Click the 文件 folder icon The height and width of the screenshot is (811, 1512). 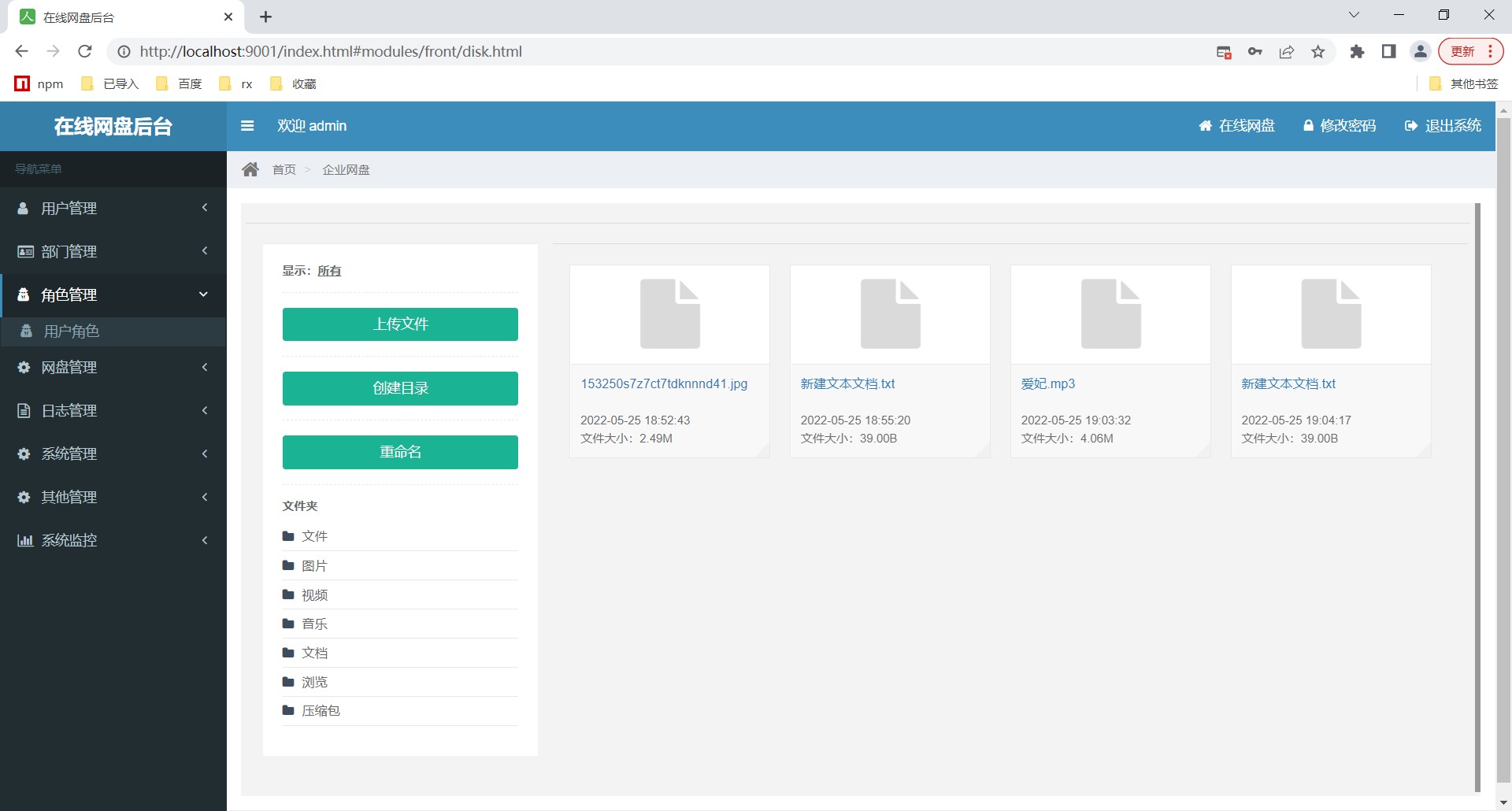288,536
